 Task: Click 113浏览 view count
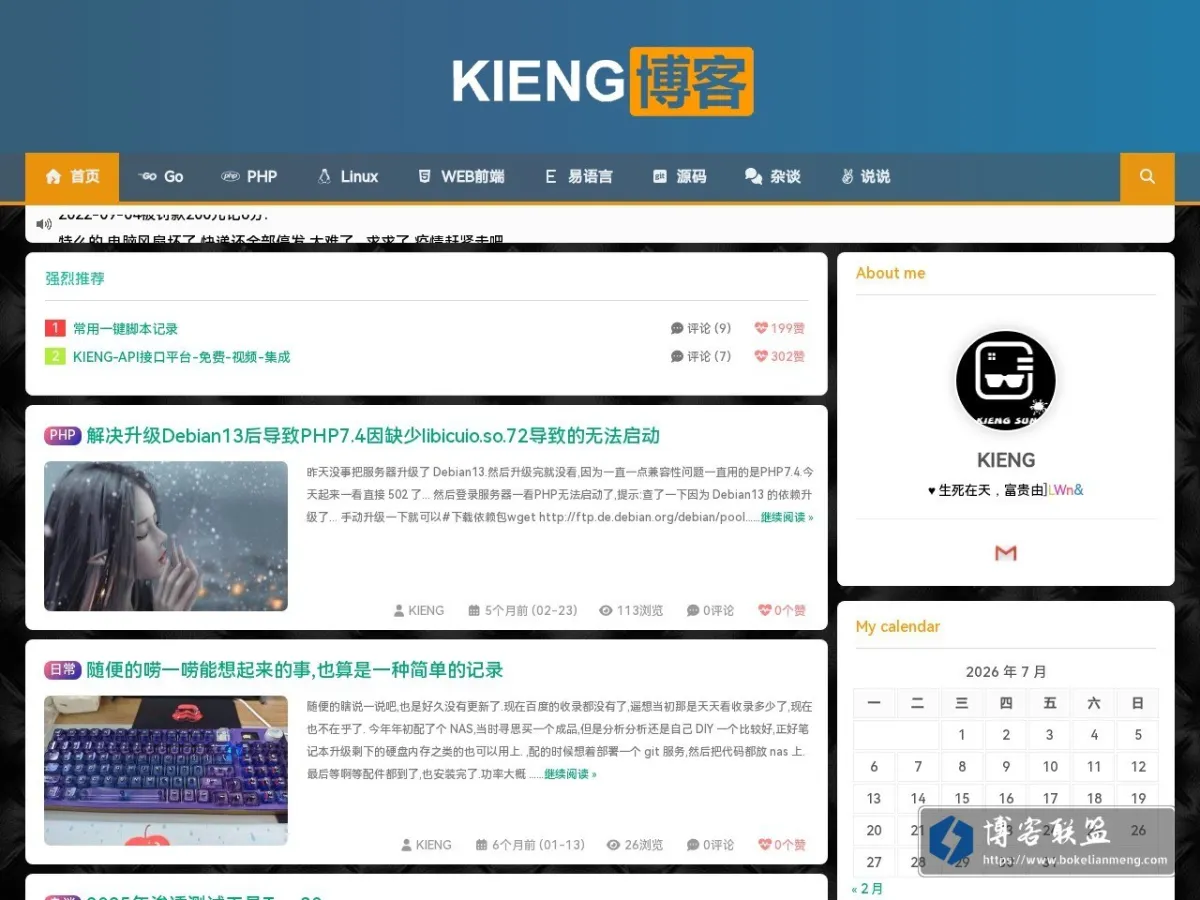(x=631, y=611)
